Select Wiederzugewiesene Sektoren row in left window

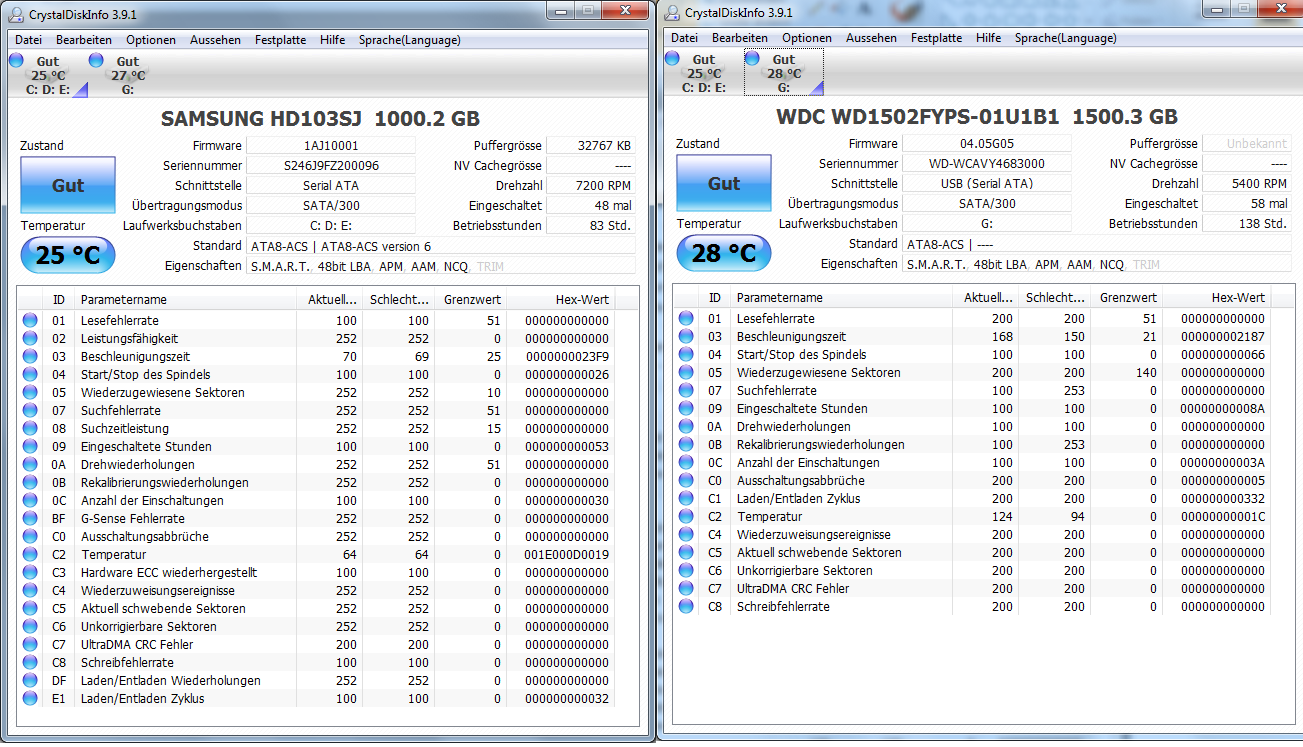click(318, 392)
